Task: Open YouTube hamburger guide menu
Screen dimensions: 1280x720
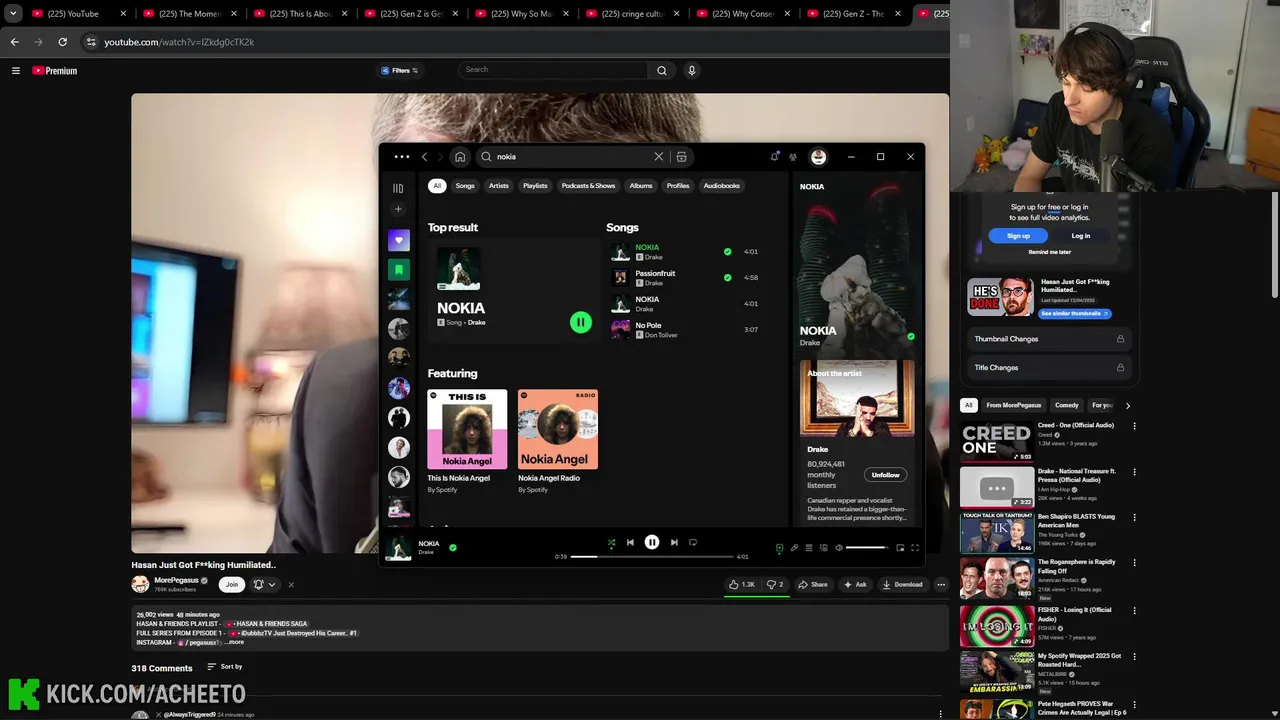Action: [x=16, y=71]
